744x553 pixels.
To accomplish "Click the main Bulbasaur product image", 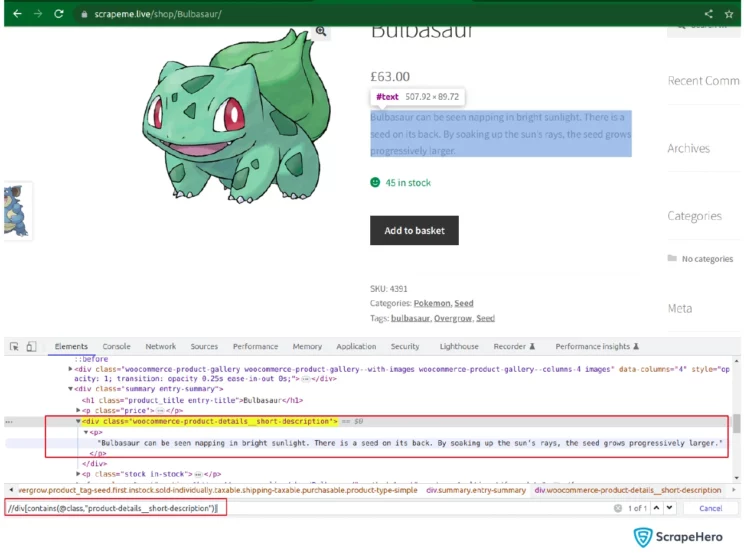I will pyautogui.click(x=236, y=115).
